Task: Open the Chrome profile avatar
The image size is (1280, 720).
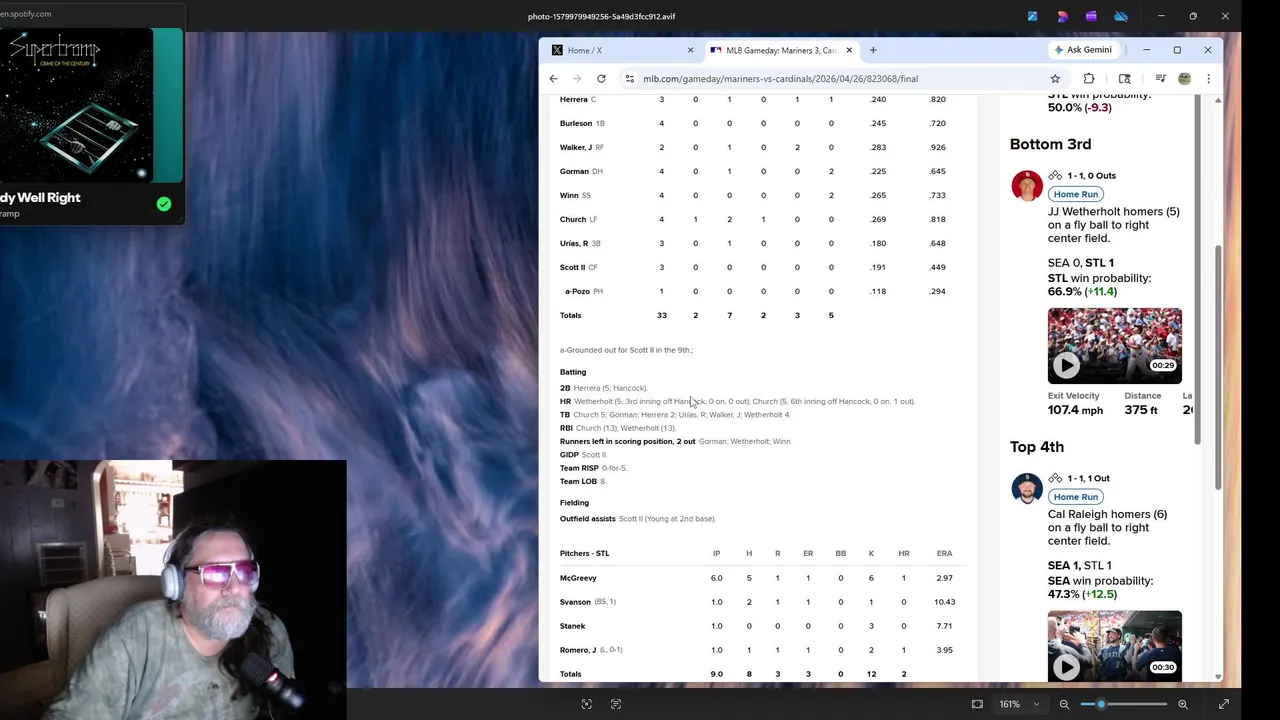Action: (x=1184, y=78)
